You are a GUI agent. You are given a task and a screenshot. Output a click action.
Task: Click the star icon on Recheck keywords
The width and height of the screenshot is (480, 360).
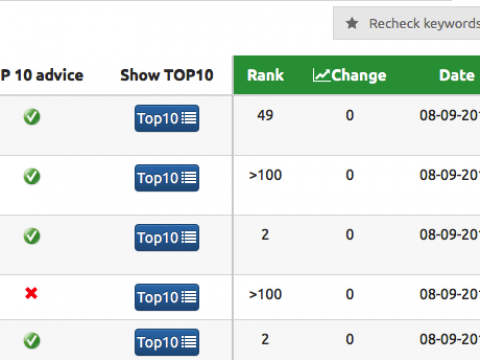coord(352,24)
